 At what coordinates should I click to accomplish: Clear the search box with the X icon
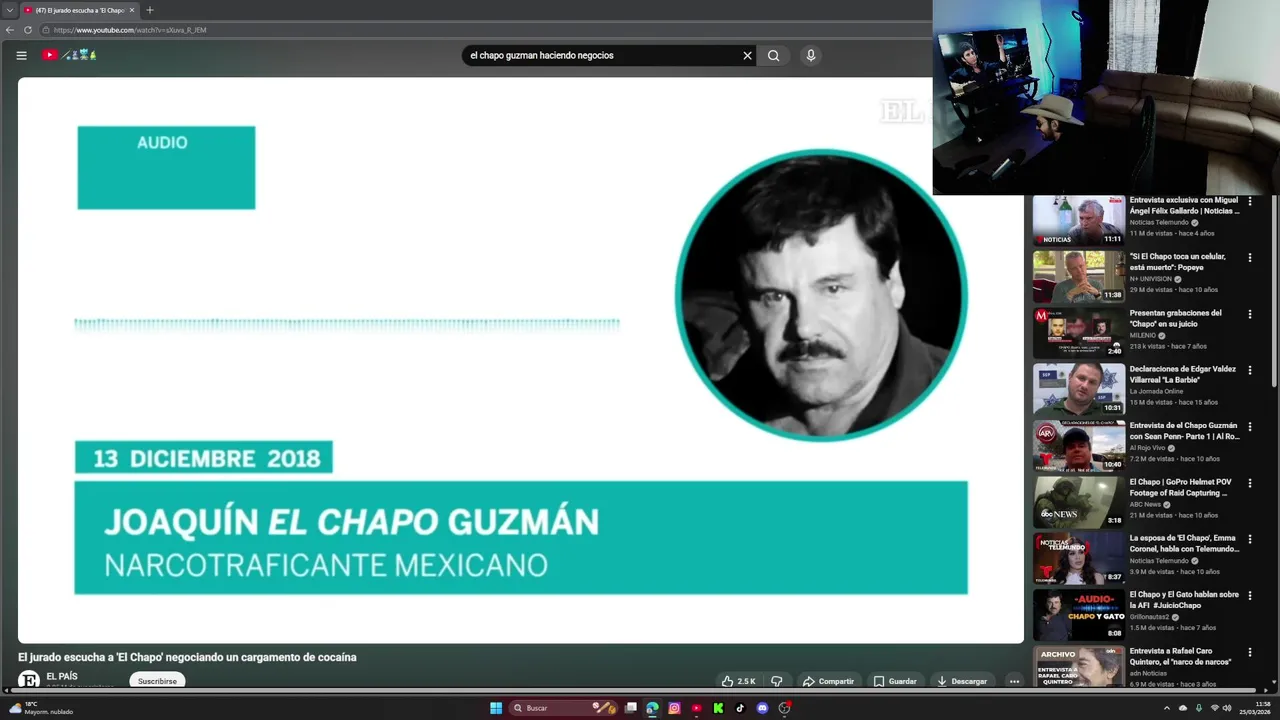tap(747, 55)
